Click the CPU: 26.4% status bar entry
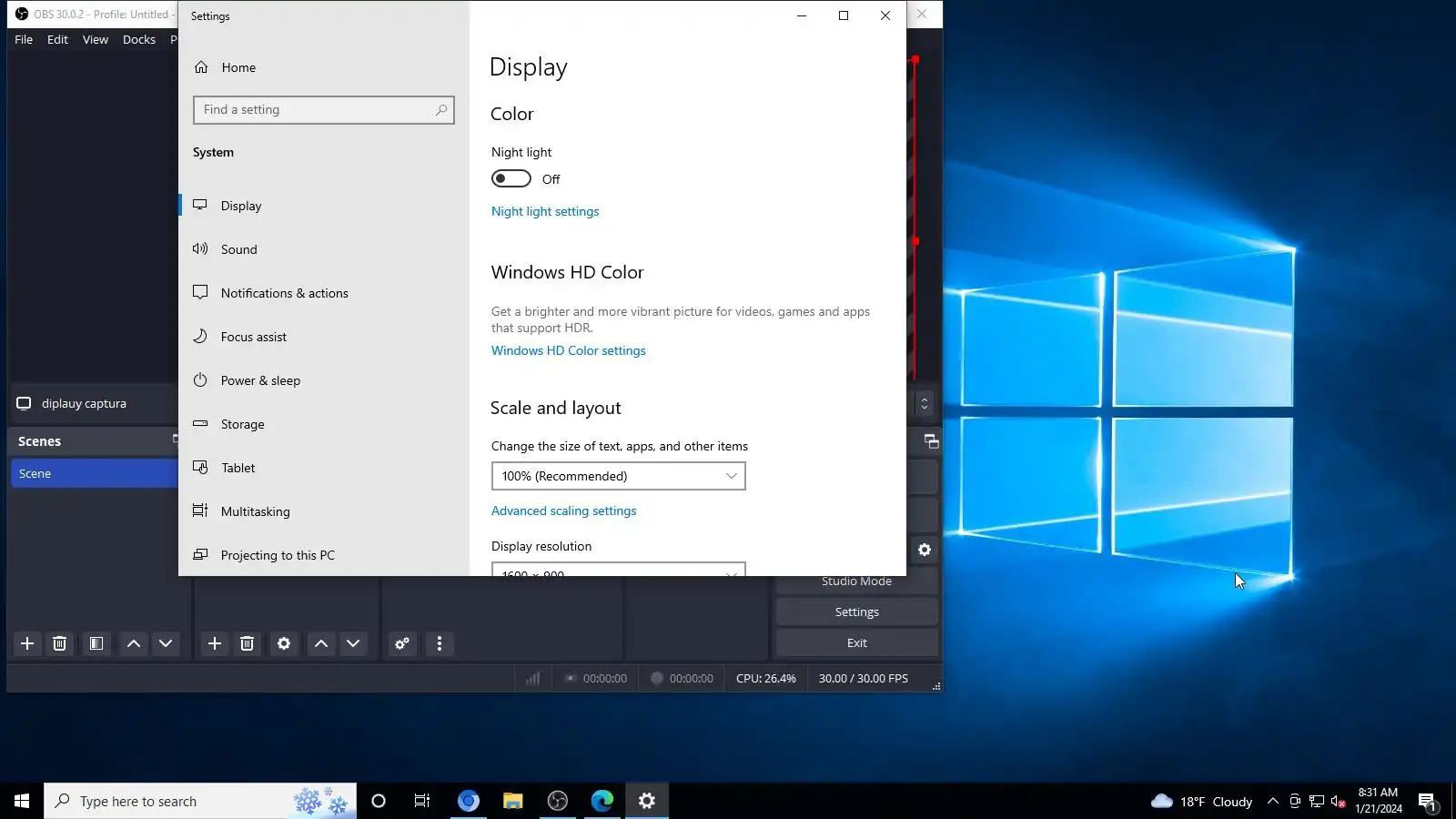 tap(766, 679)
